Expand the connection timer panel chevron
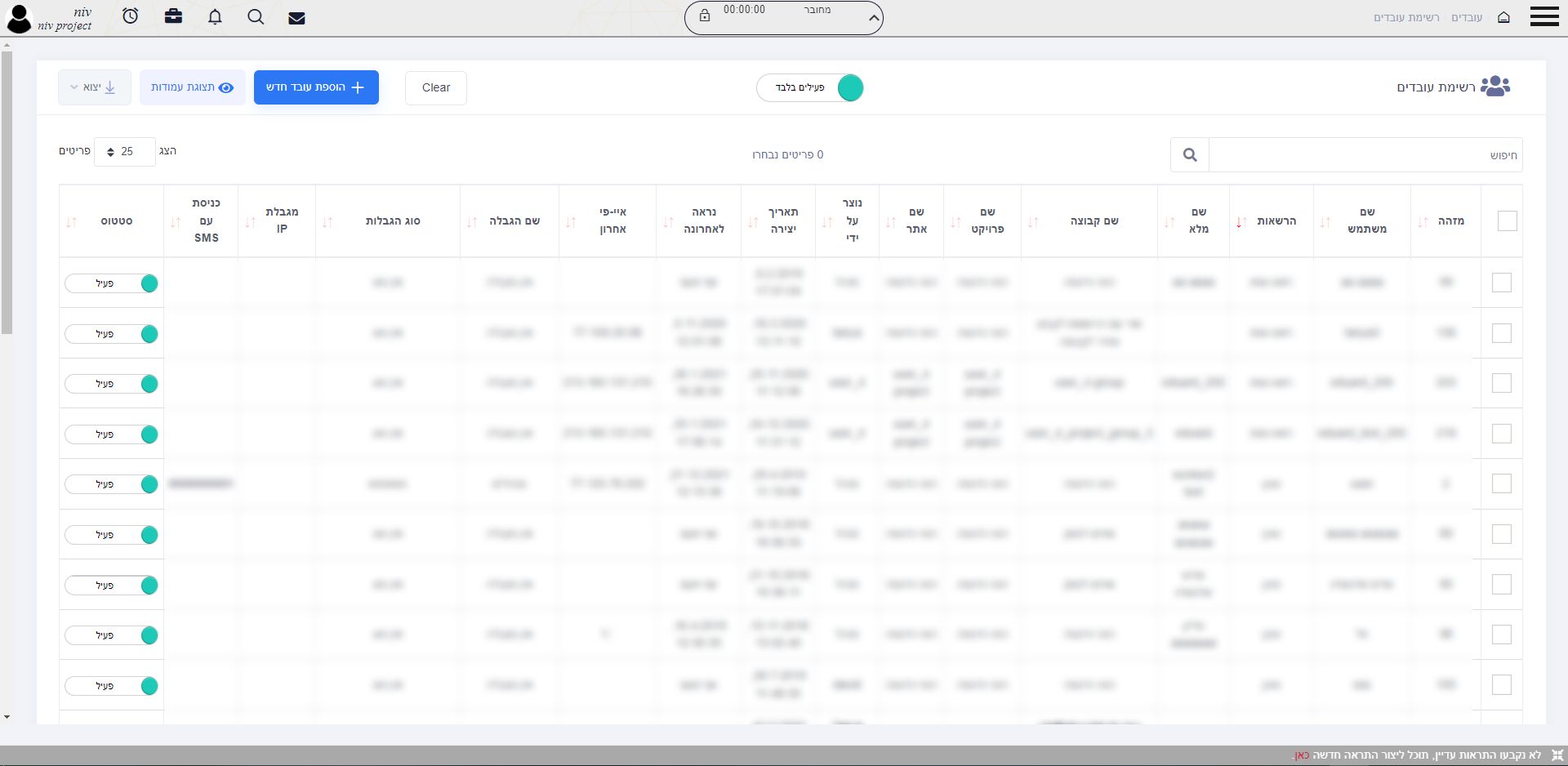Image resolution: width=1568 pixels, height=766 pixels. coord(873,18)
